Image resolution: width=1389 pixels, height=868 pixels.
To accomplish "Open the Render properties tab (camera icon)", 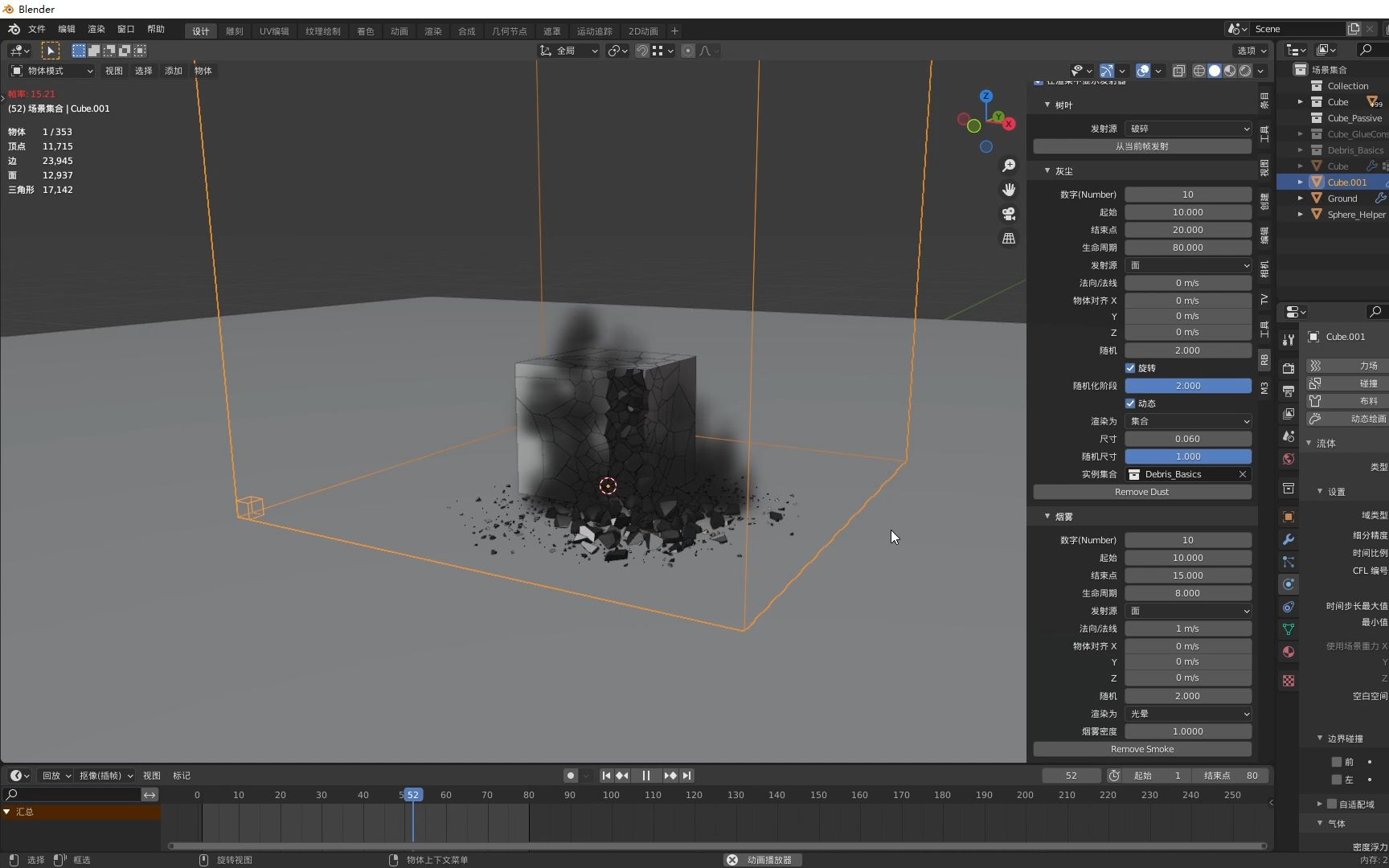I will (1288, 367).
